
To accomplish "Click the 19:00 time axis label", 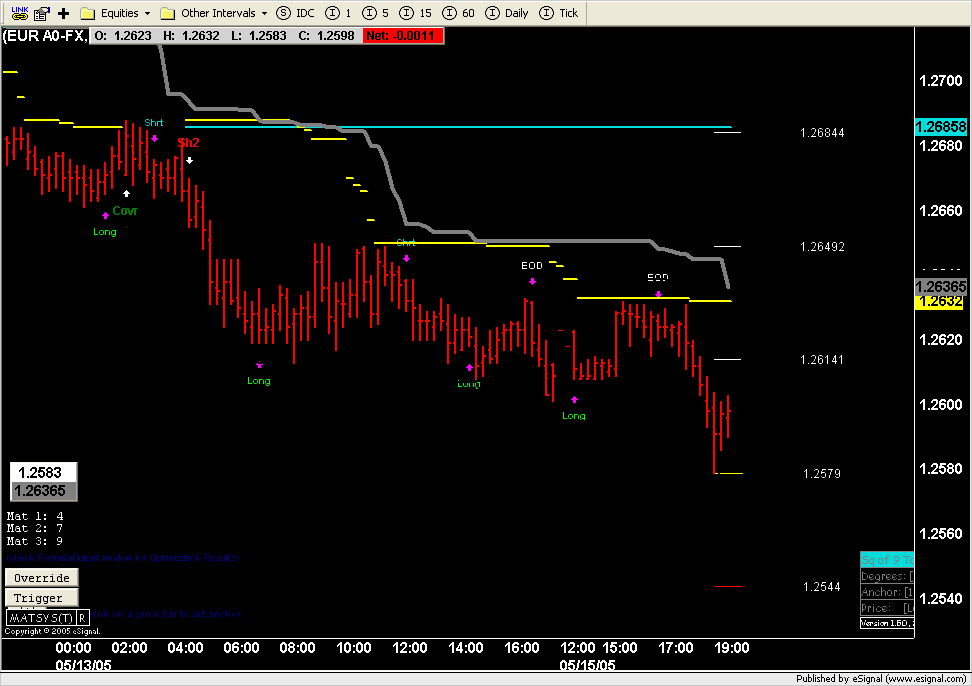I will coord(732,648).
